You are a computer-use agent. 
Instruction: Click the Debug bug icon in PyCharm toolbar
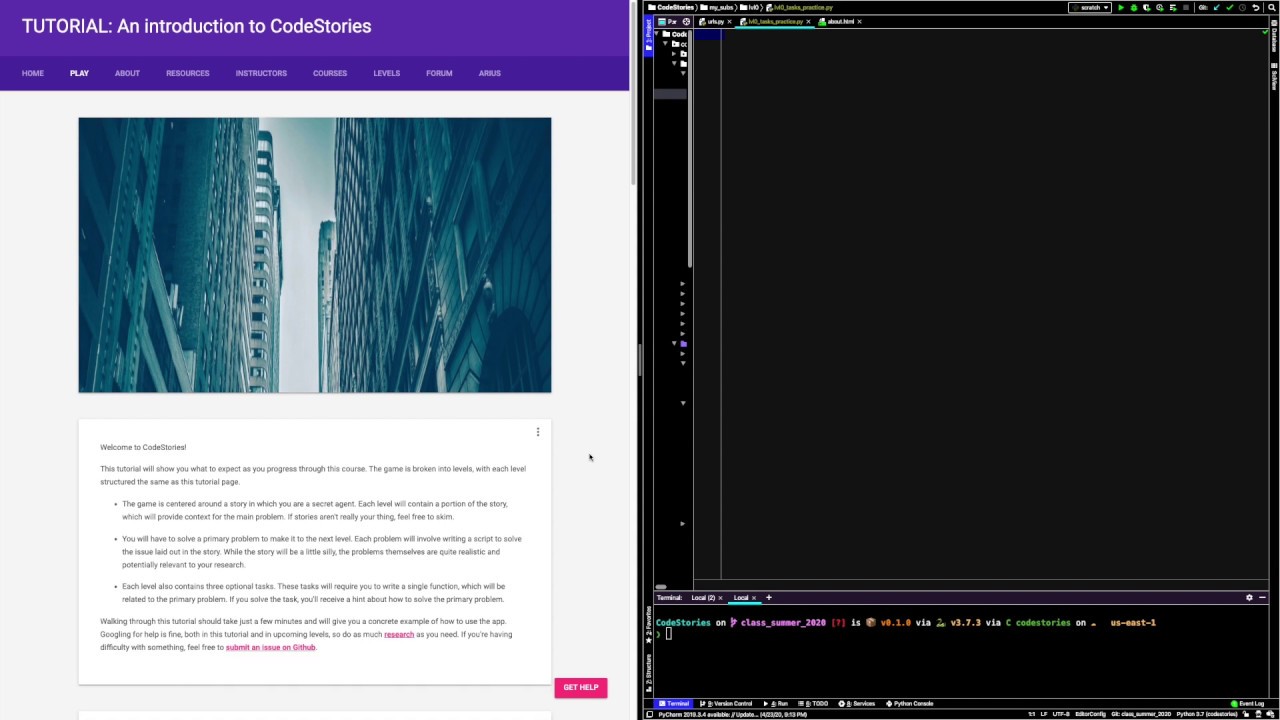coord(1134,7)
